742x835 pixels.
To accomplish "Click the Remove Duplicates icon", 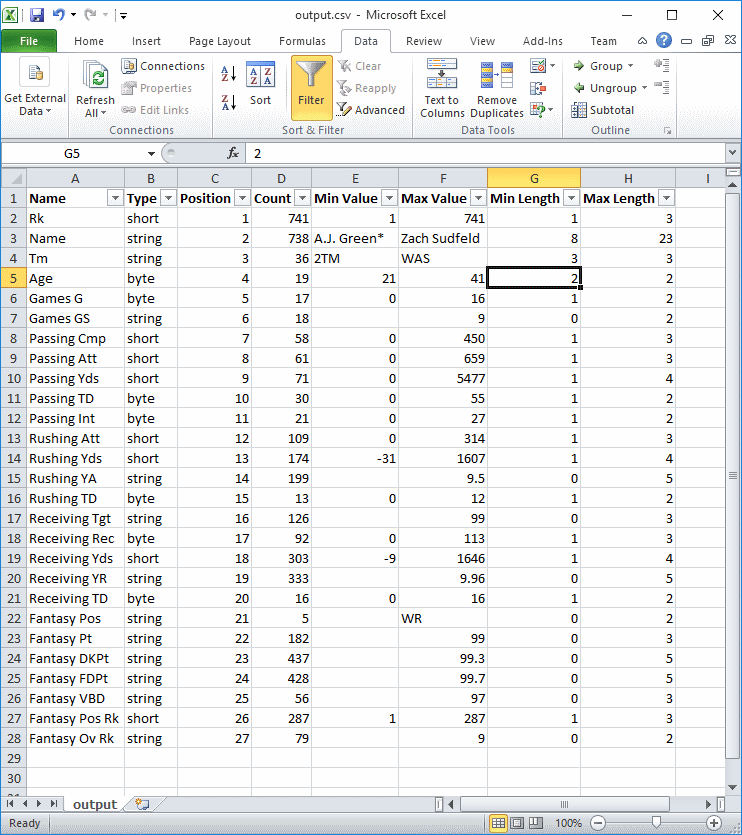I will click(x=496, y=75).
